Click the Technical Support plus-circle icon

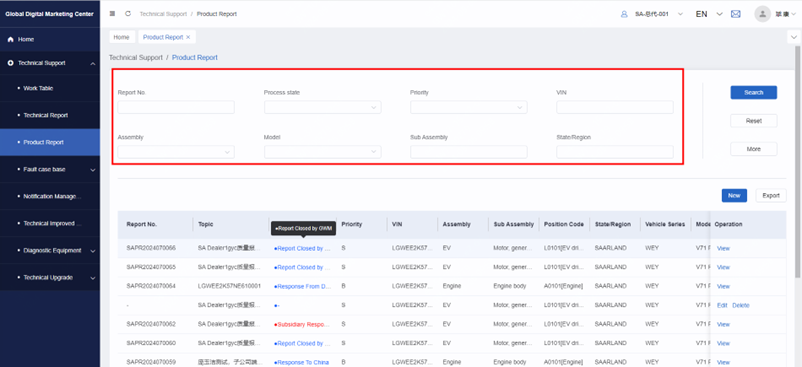[10, 63]
